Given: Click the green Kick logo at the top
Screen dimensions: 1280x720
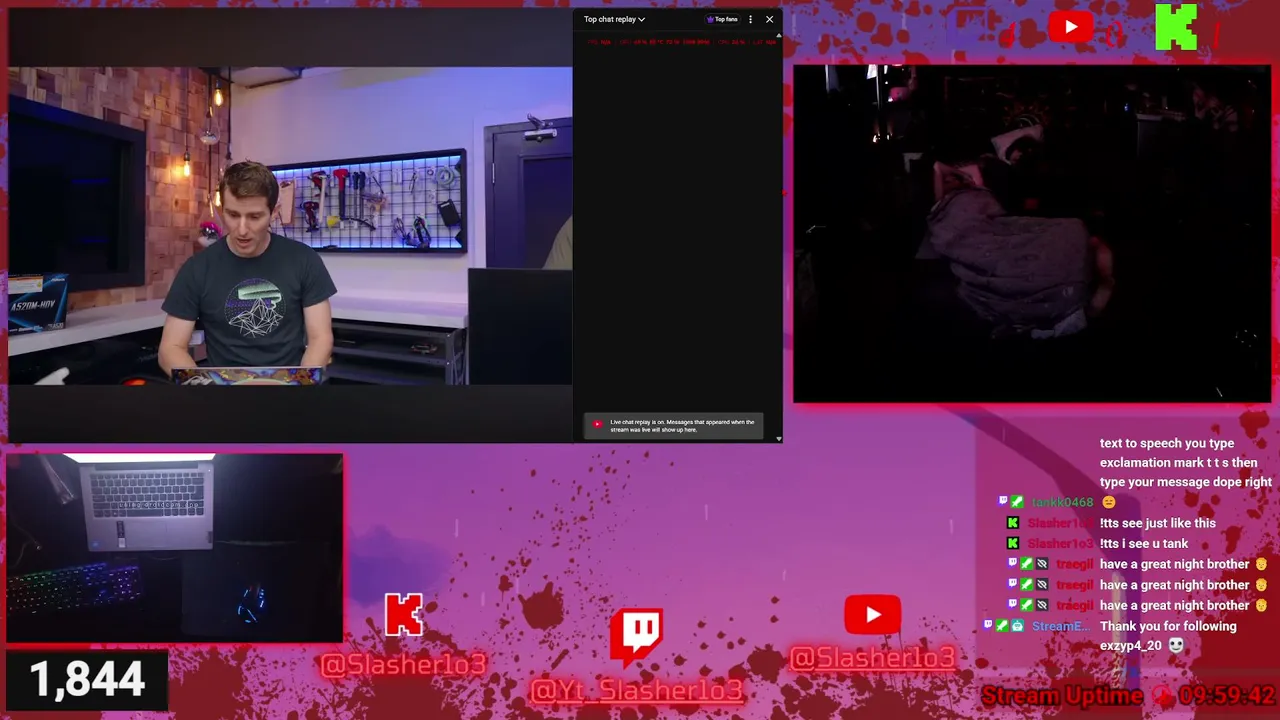Looking at the screenshot, I should 1176,27.
